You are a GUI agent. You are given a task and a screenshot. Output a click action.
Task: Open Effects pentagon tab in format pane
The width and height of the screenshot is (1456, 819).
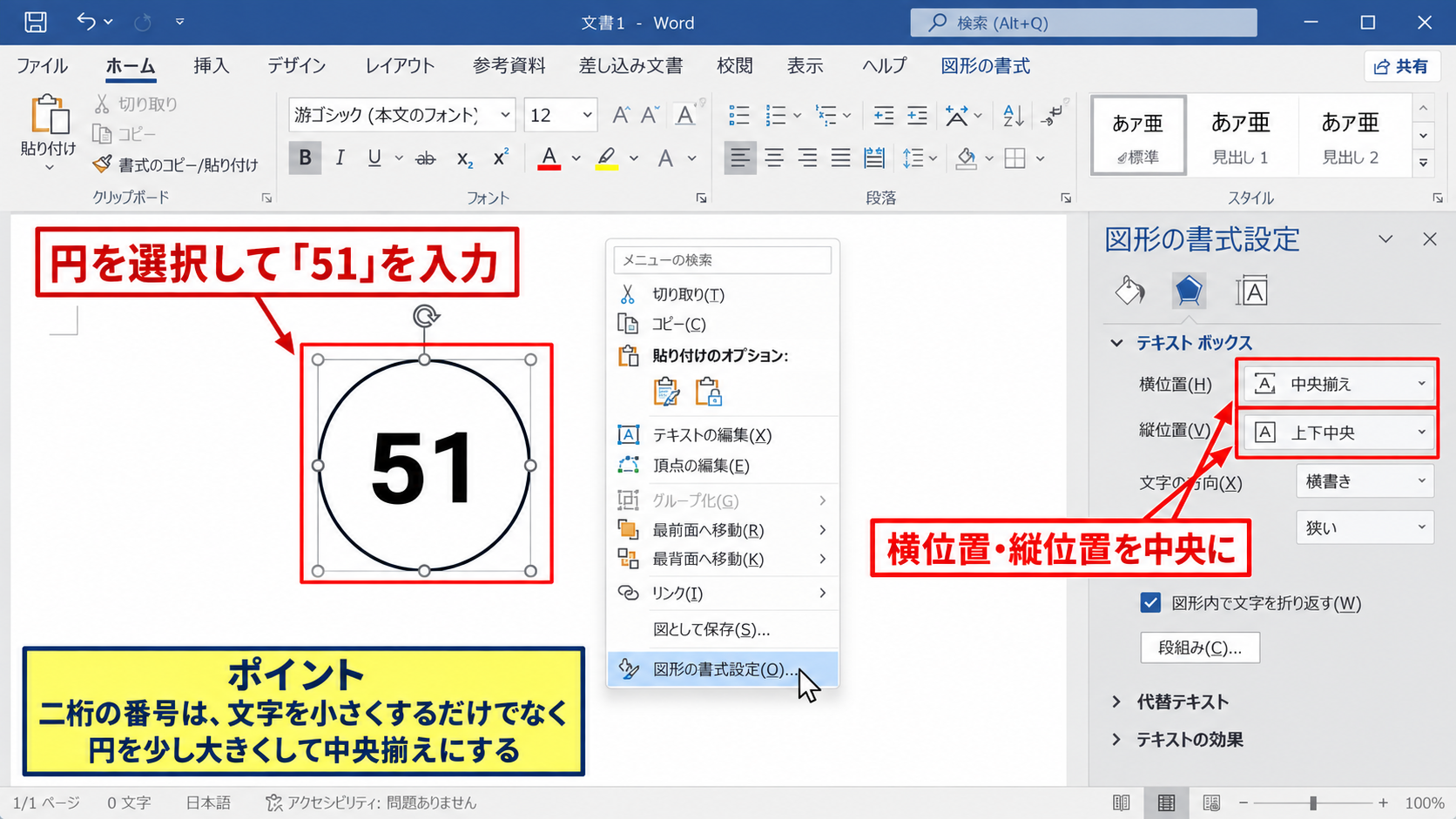(1189, 291)
